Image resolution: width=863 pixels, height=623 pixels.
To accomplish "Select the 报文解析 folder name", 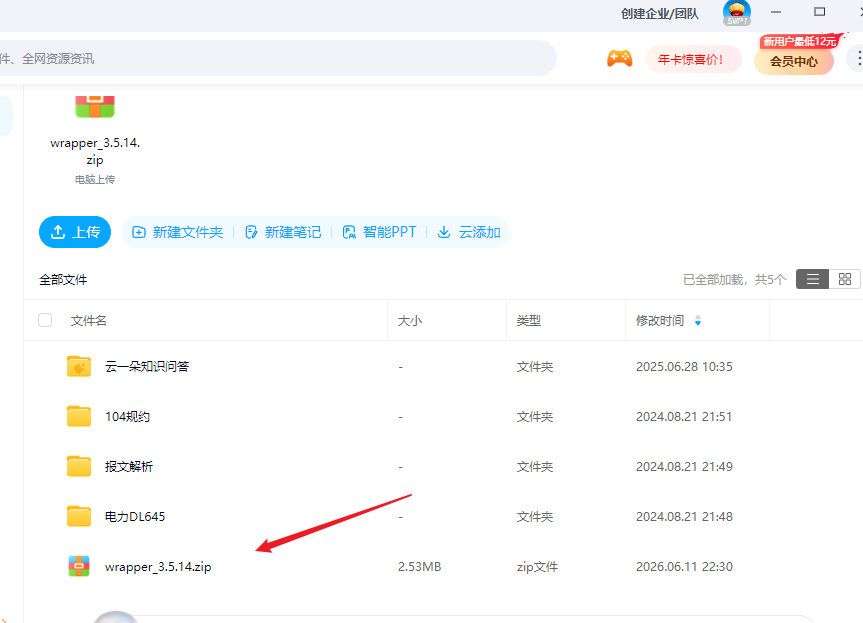I will (x=129, y=467).
